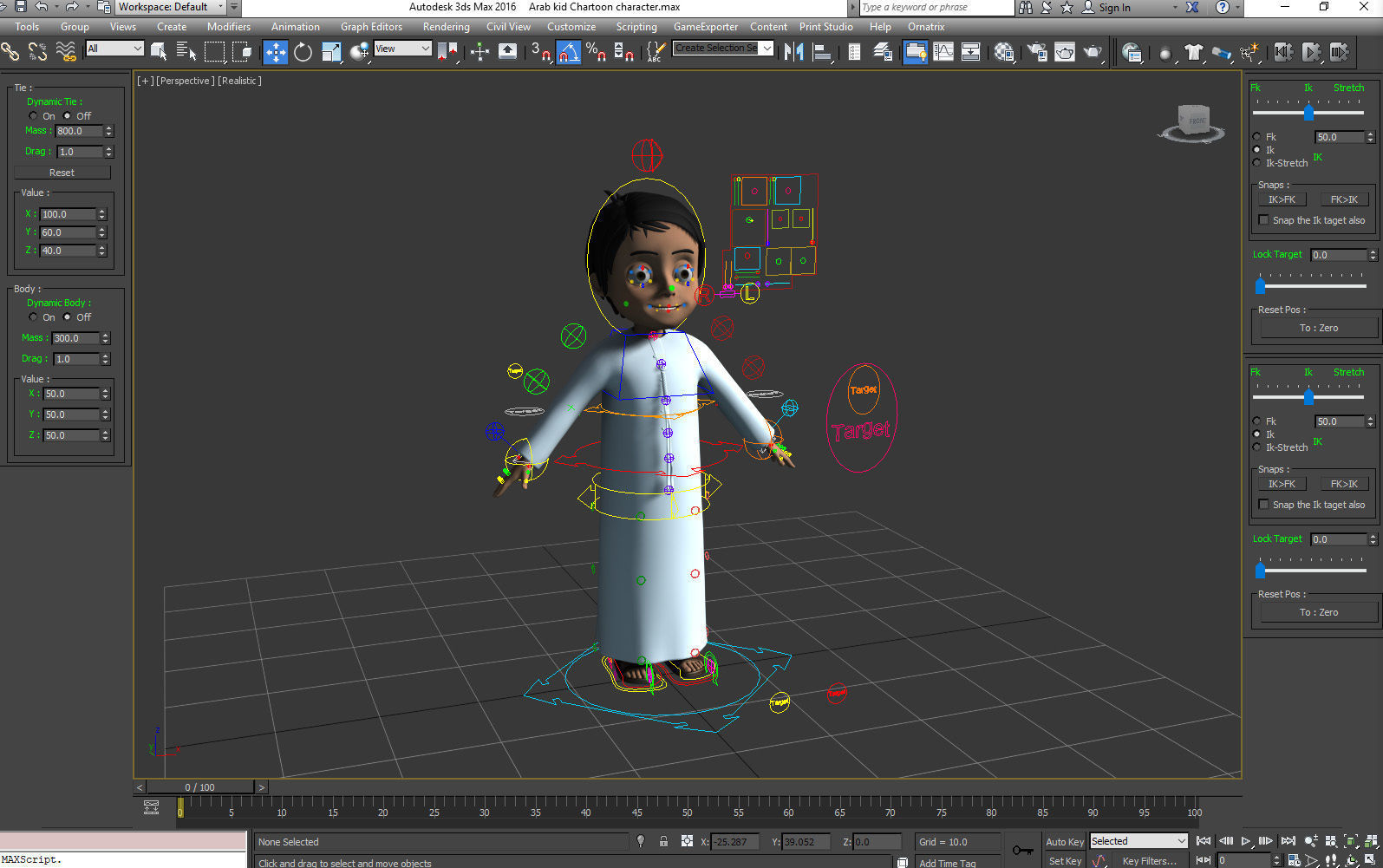1383x868 pixels.
Task: Toggle the Percent Snap icon
Action: pyautogui.click(x=596, y=52)
